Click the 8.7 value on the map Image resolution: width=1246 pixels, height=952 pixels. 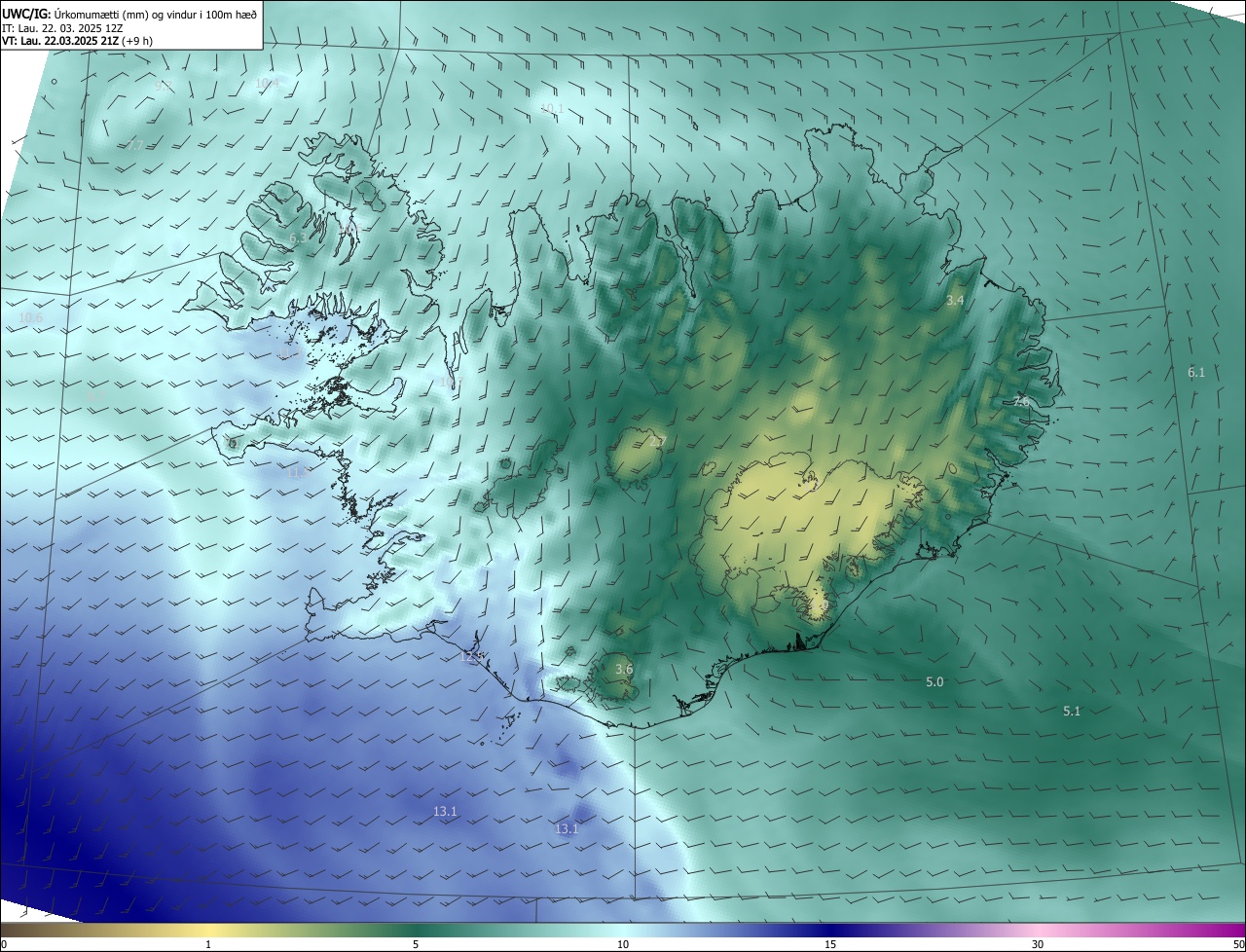[95, 397]
